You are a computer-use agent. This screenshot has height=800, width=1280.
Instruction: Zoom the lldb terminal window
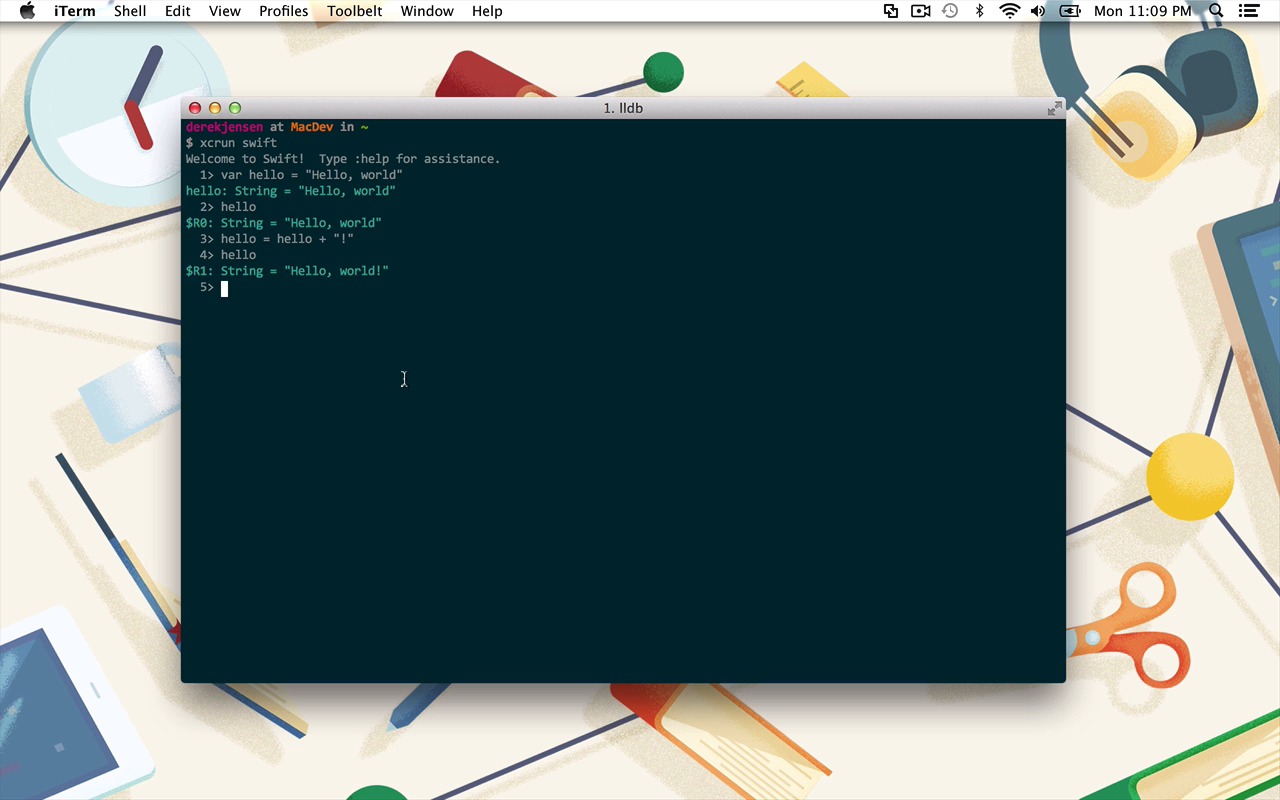tap(235, 108)
